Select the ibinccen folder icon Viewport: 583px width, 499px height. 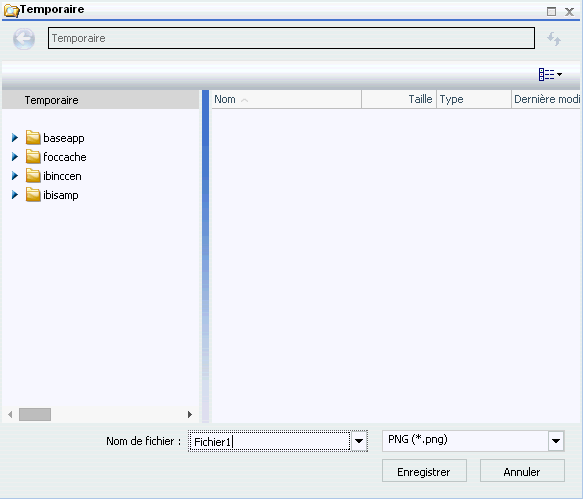pos(33,176)
